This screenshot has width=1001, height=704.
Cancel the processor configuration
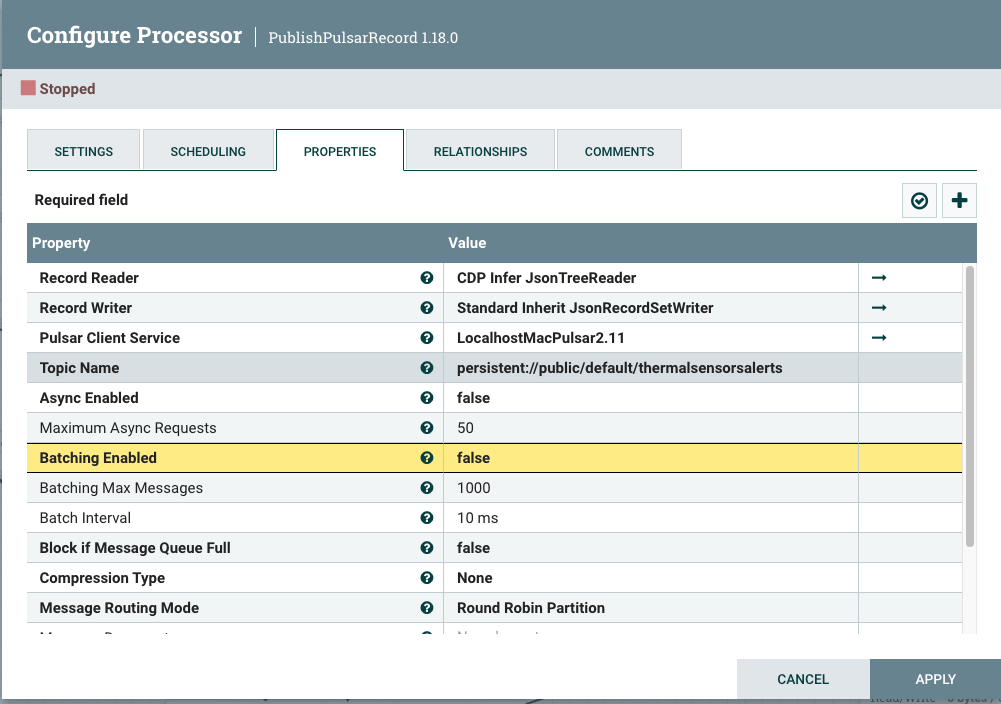[802, 679]
